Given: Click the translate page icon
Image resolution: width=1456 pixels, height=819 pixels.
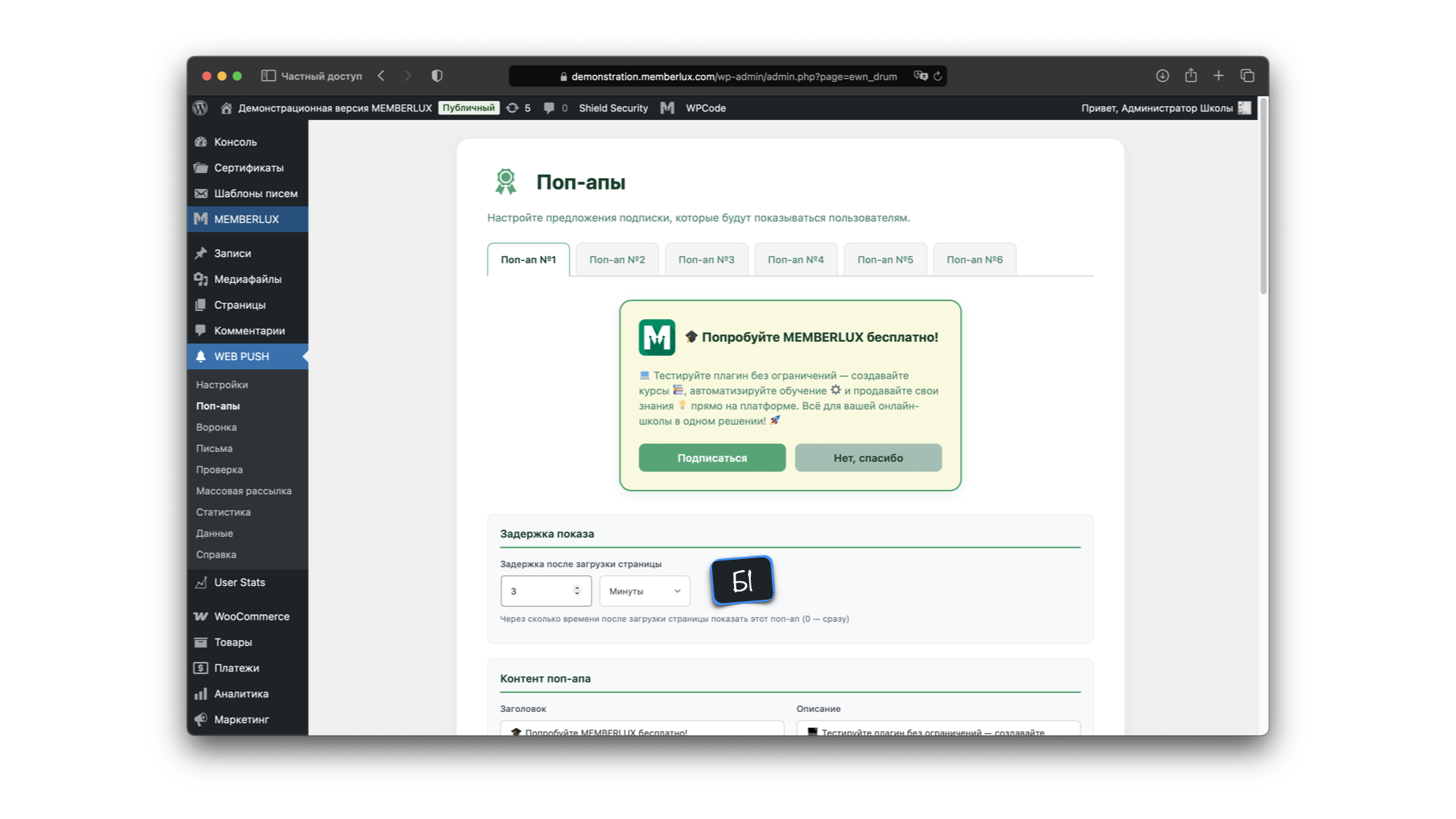Looking at the screenshot, I should (921, 76).
